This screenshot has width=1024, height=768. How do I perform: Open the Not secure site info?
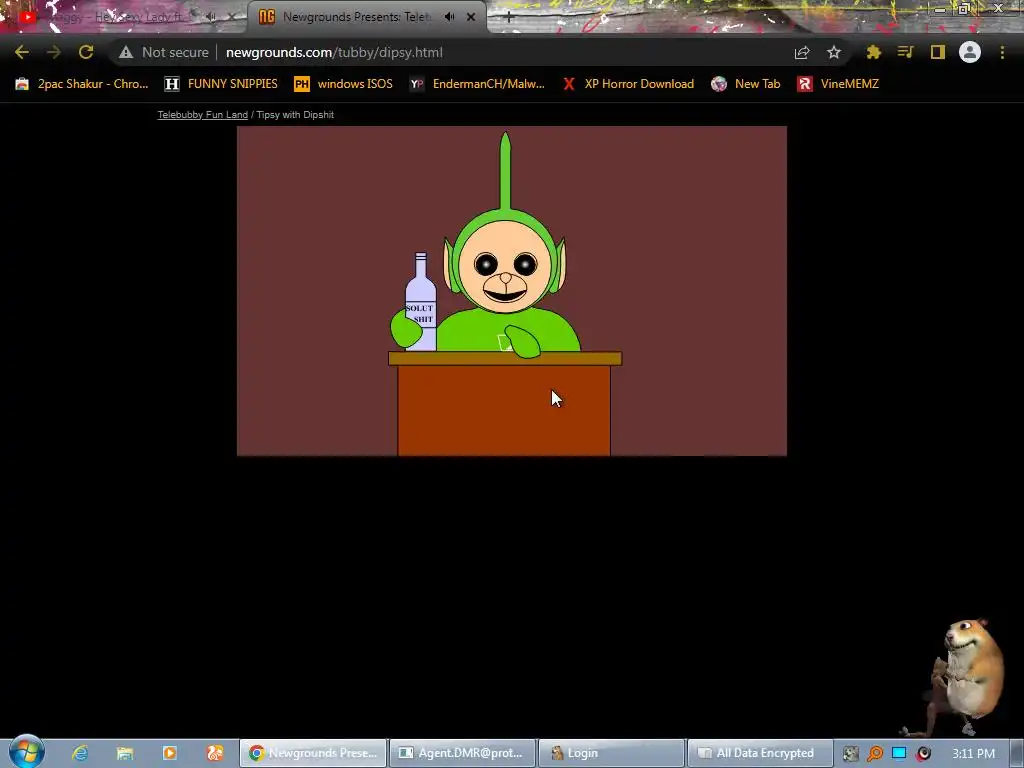pyautogui.click(x=164, y=52)
